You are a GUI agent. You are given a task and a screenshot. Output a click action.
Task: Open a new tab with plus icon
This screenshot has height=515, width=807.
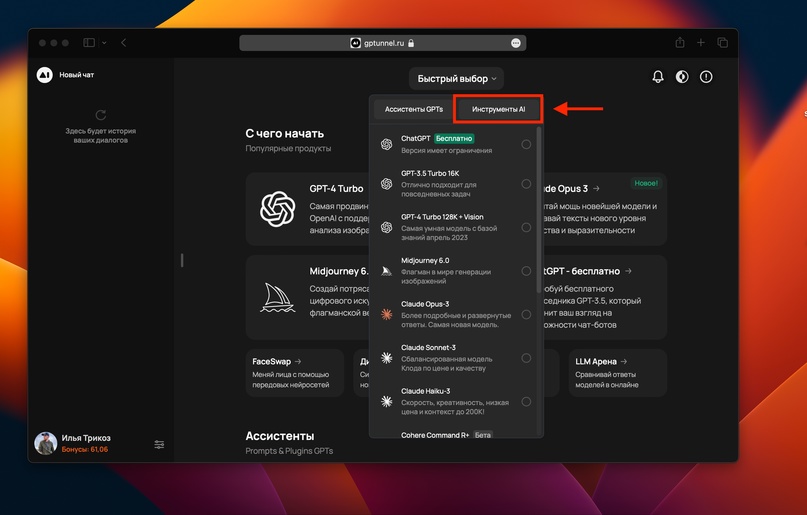tap(700, 43)
